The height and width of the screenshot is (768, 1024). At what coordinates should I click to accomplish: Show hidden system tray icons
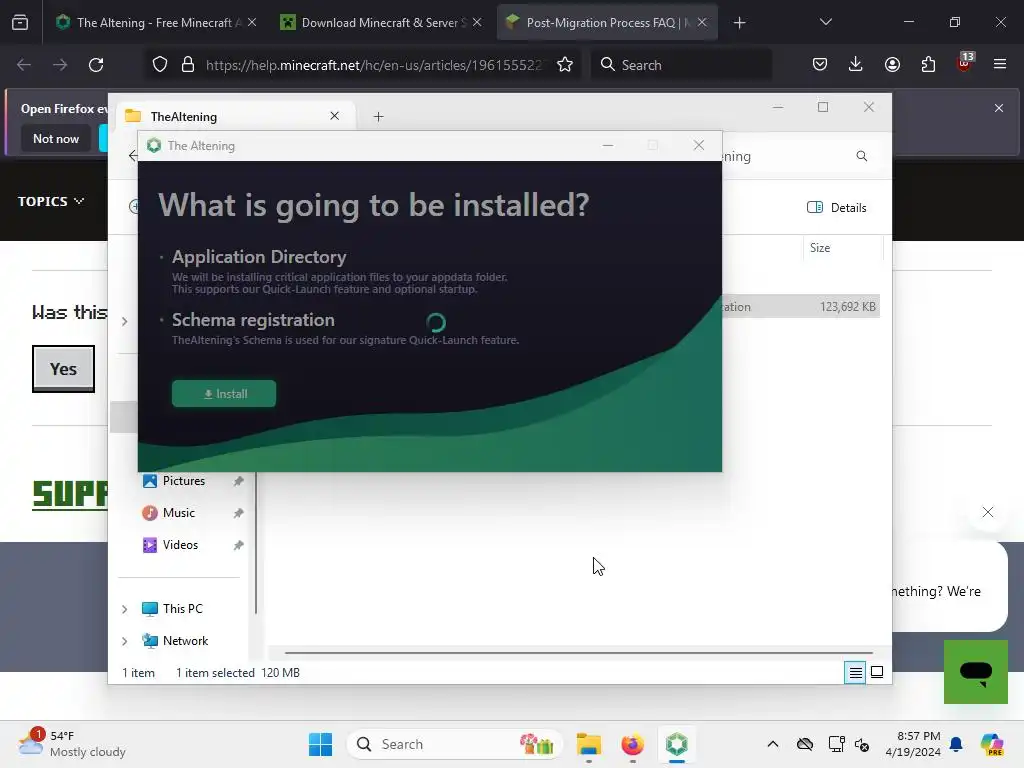click(x=773, y=744)
